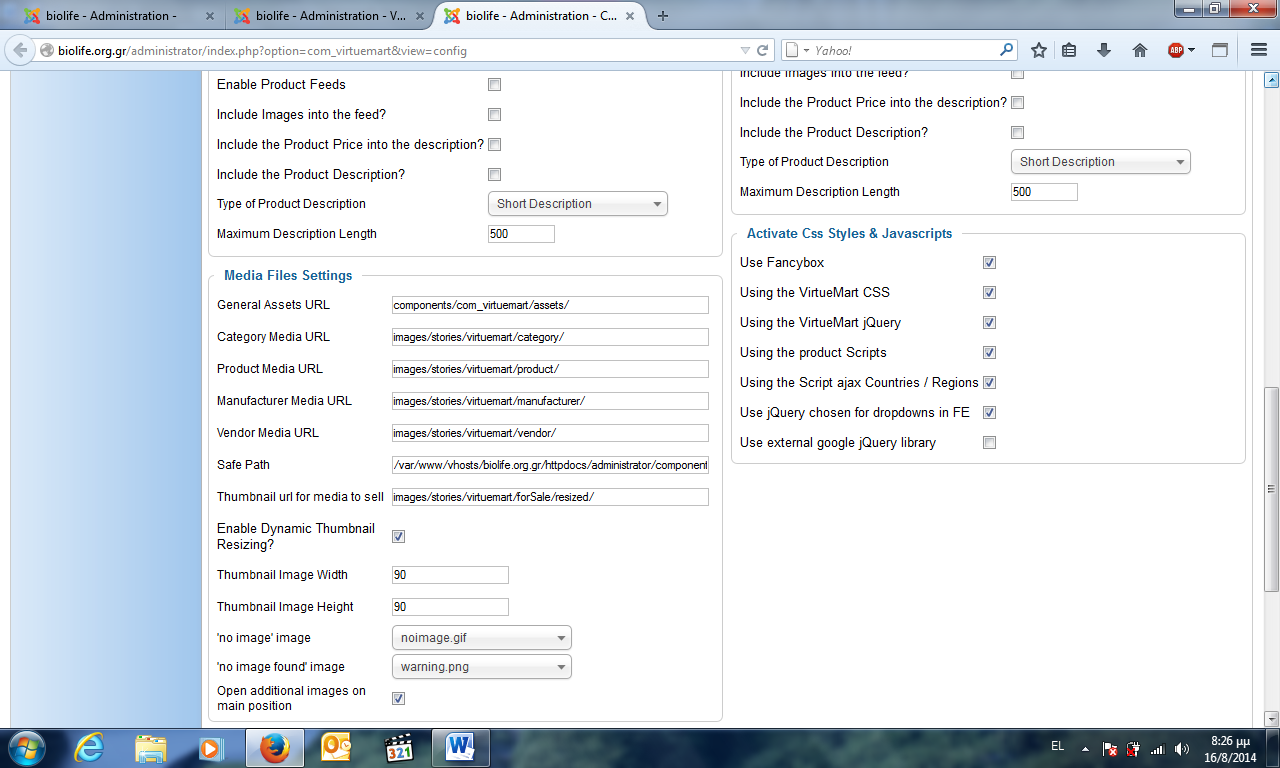Click left Maximum Description Length field

(521, 234)
